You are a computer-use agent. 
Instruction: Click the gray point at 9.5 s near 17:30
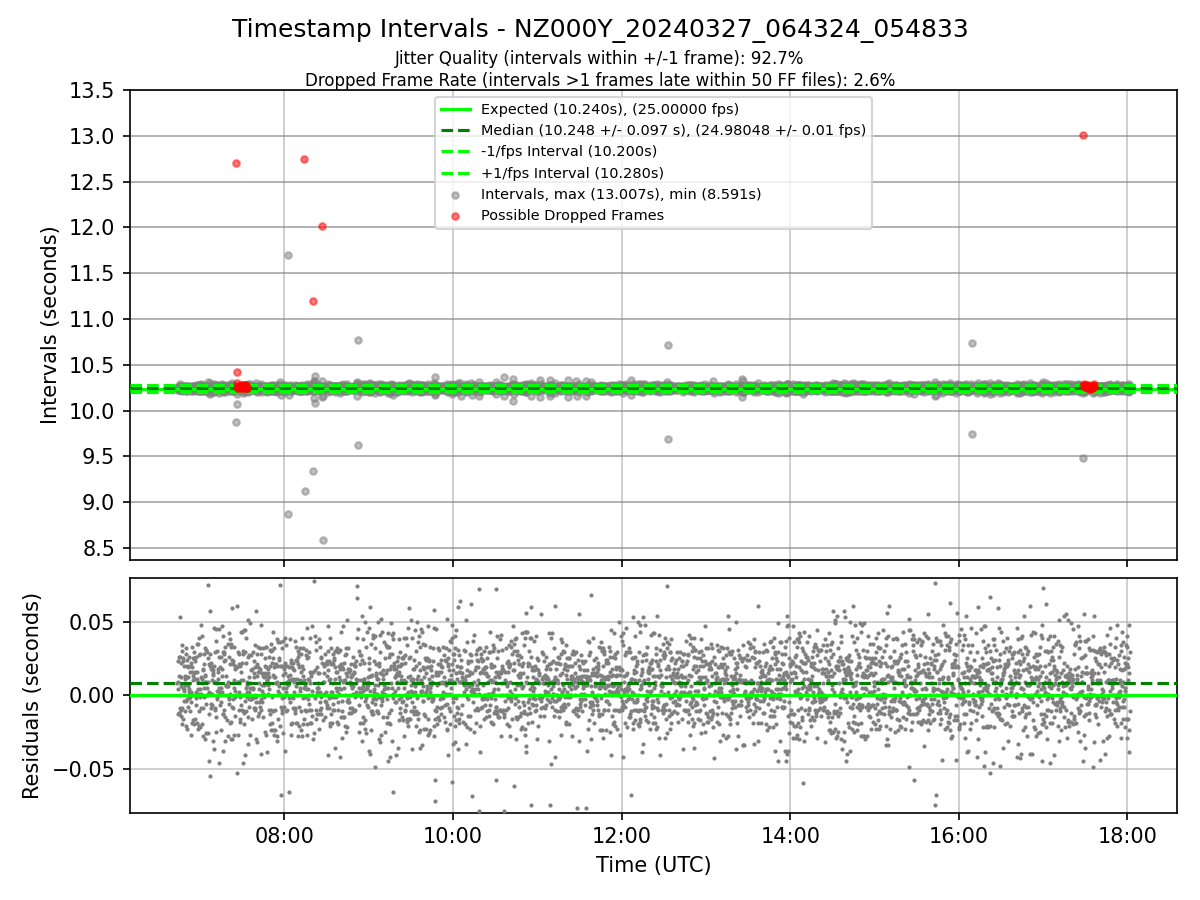click(x=1083, y=458)
